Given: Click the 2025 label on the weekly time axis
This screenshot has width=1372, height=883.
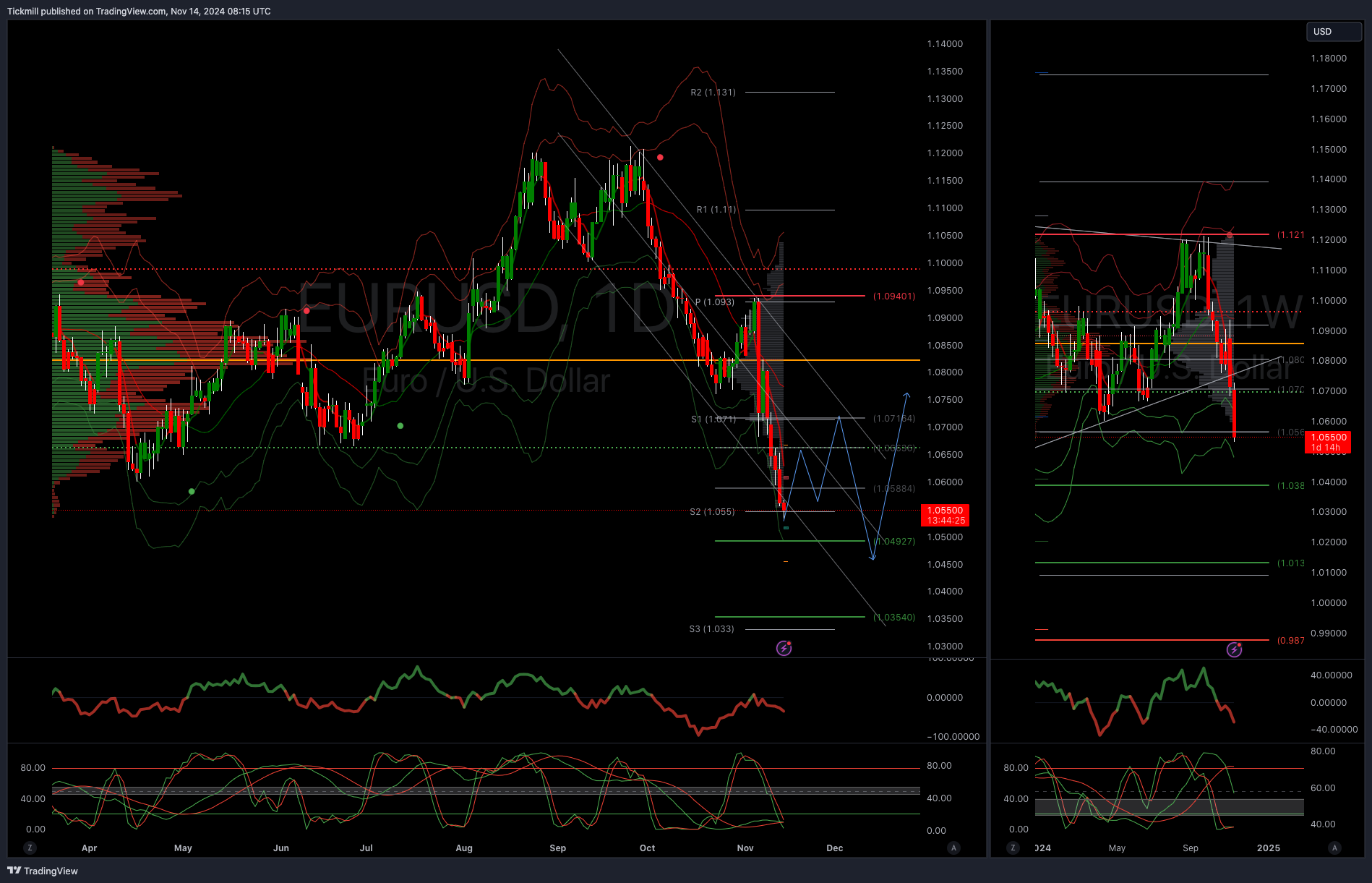Looking at the screenshot, I should (x=1269, y=848).
